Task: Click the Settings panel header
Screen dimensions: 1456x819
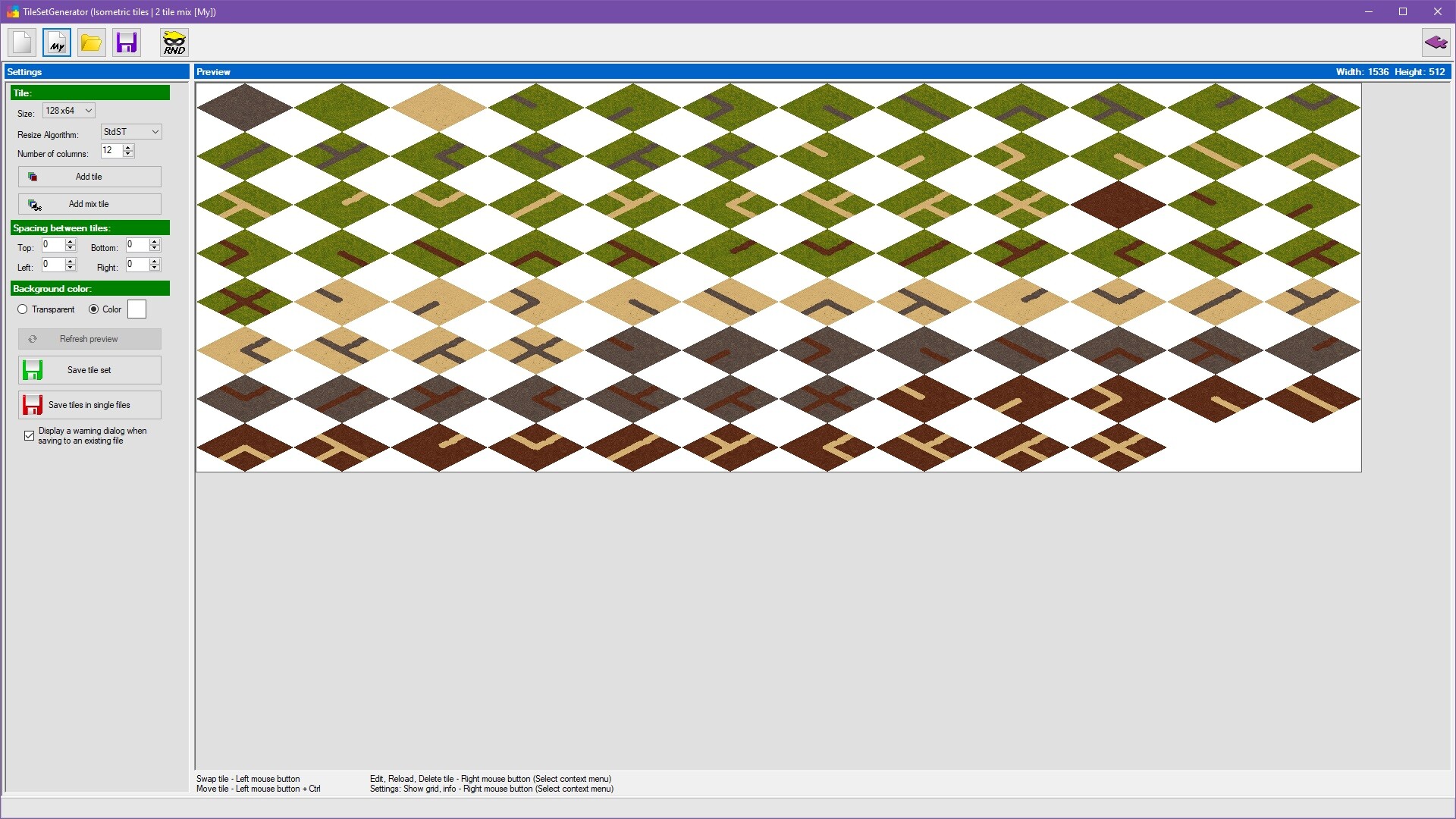Action: click(x=25, y=71)
